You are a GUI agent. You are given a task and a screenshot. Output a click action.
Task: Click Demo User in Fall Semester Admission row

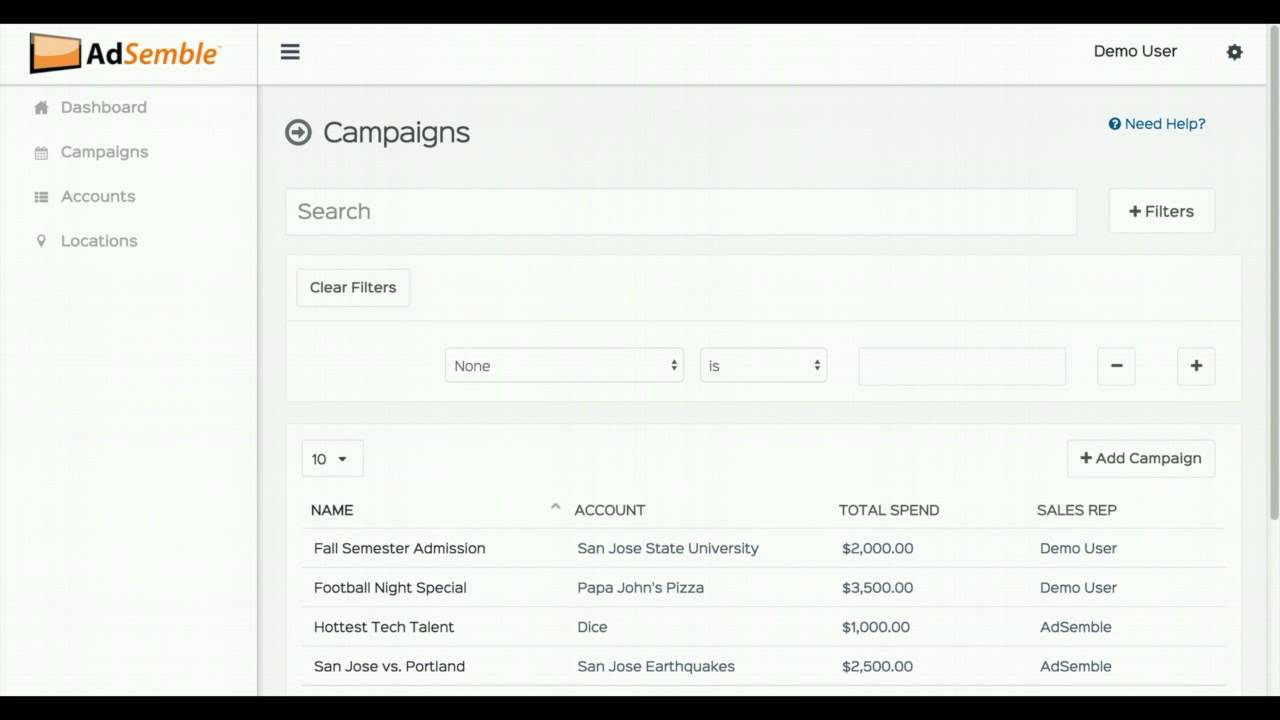tap(1078, 548)
